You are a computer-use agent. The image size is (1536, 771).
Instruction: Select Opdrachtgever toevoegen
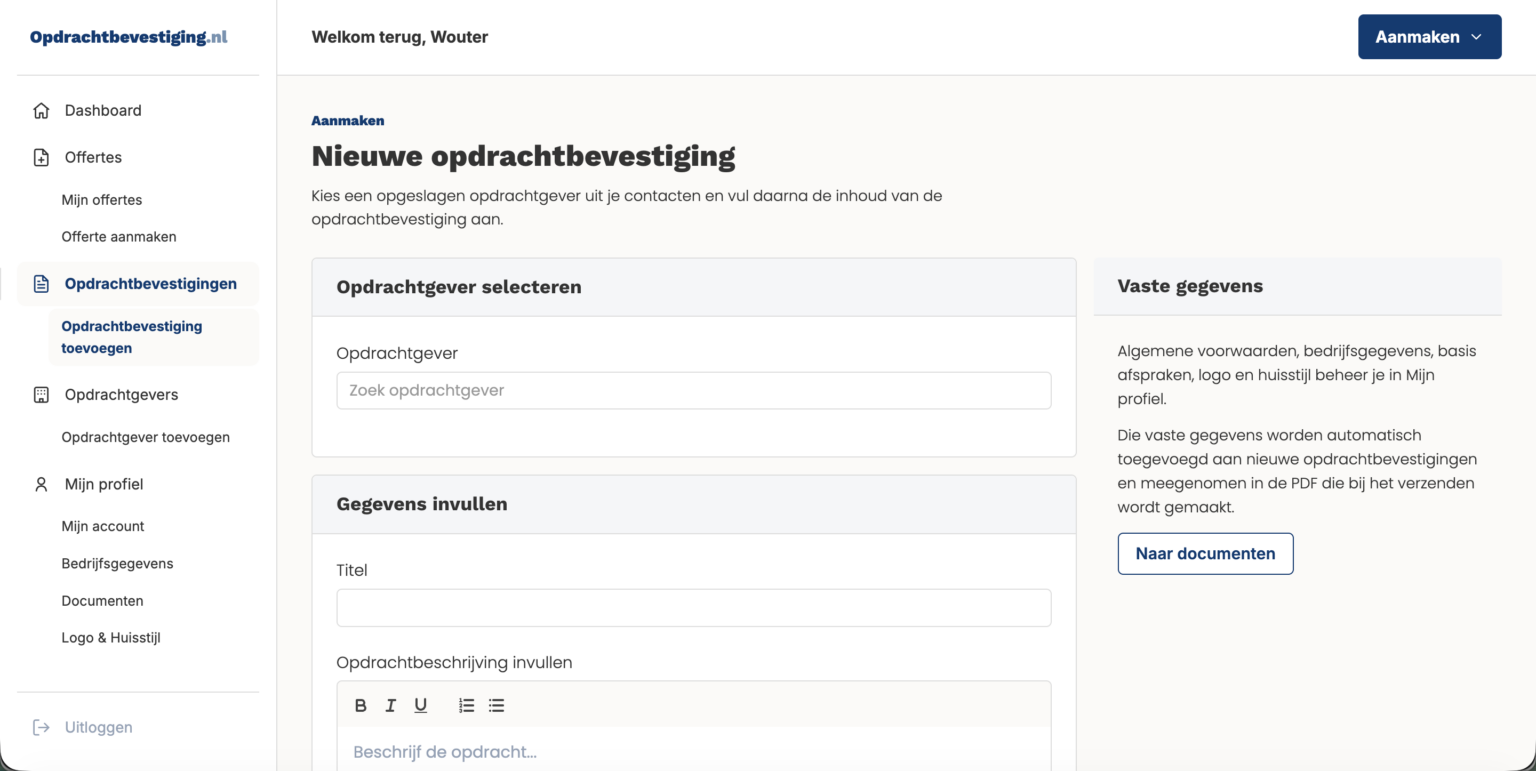coord(146,437)
